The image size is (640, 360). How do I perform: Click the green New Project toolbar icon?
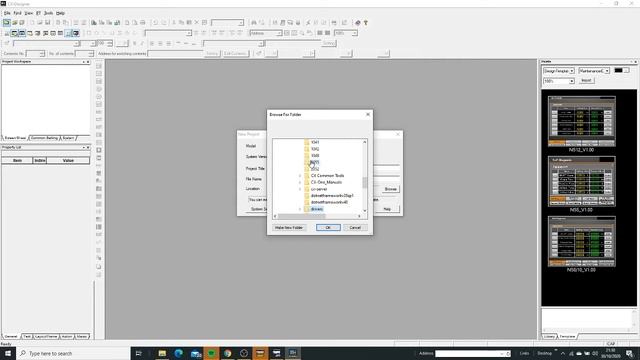pos(7,22)
